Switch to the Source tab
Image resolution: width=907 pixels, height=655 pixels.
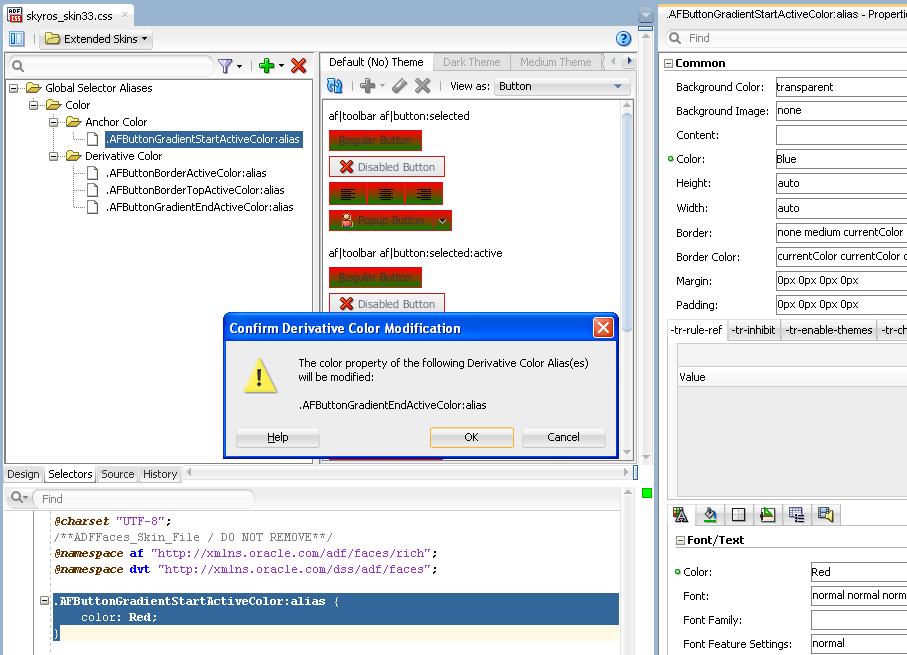(117, 474)
